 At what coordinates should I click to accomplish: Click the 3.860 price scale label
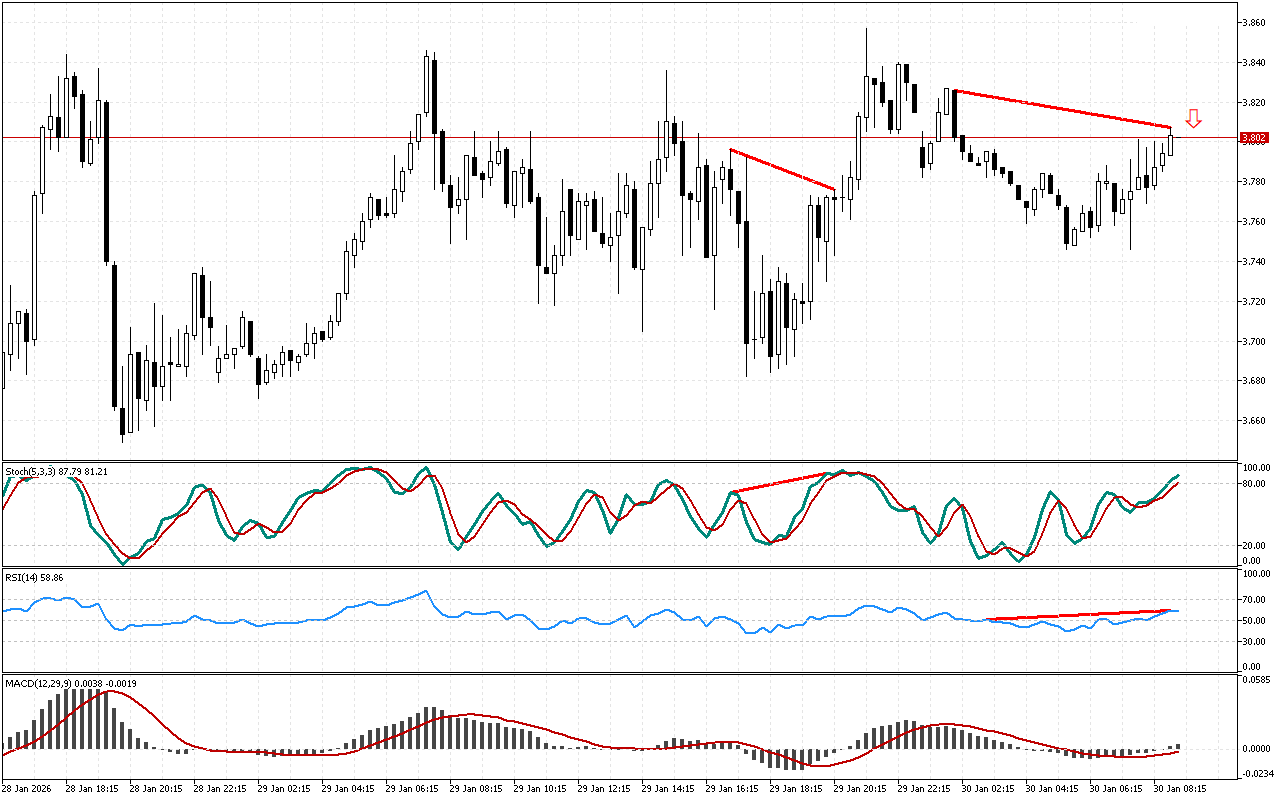click(x=1254, y=22)
